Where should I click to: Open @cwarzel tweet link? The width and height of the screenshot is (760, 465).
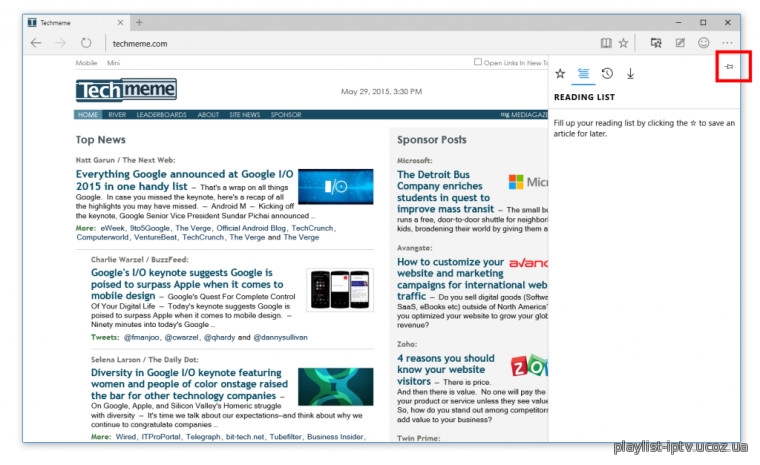click(x=181, y=337)
